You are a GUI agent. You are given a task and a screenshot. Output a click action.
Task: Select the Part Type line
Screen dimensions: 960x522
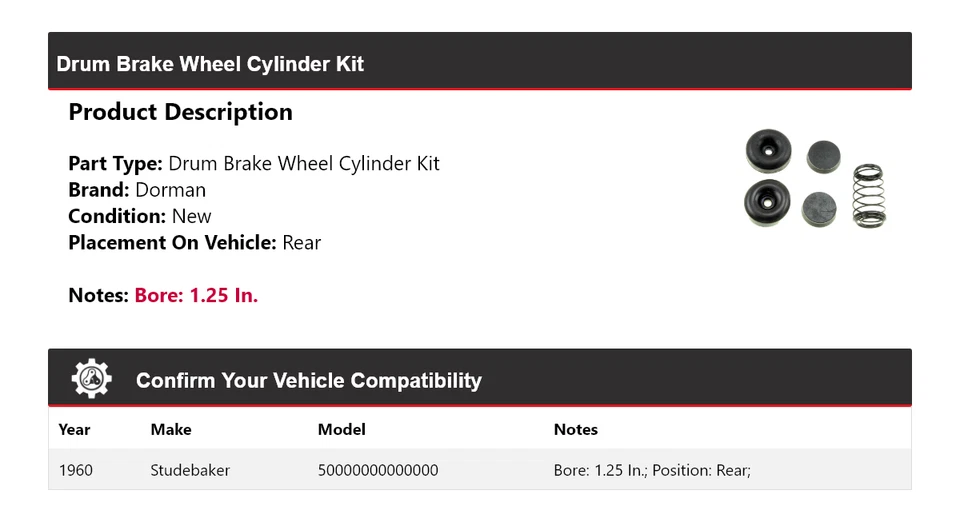coord(253,164)
